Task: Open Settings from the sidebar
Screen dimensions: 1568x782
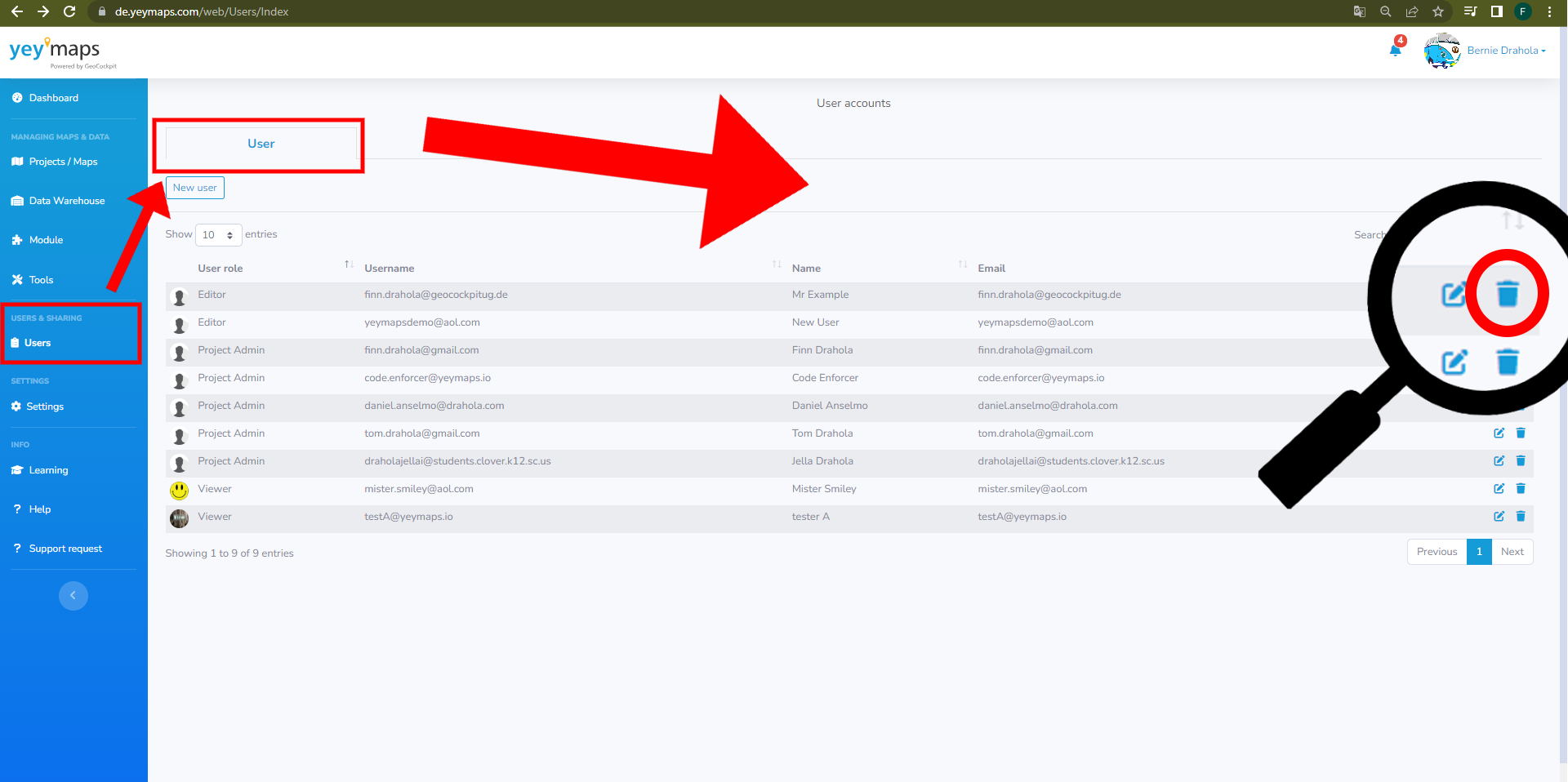Action: (45, 406)
